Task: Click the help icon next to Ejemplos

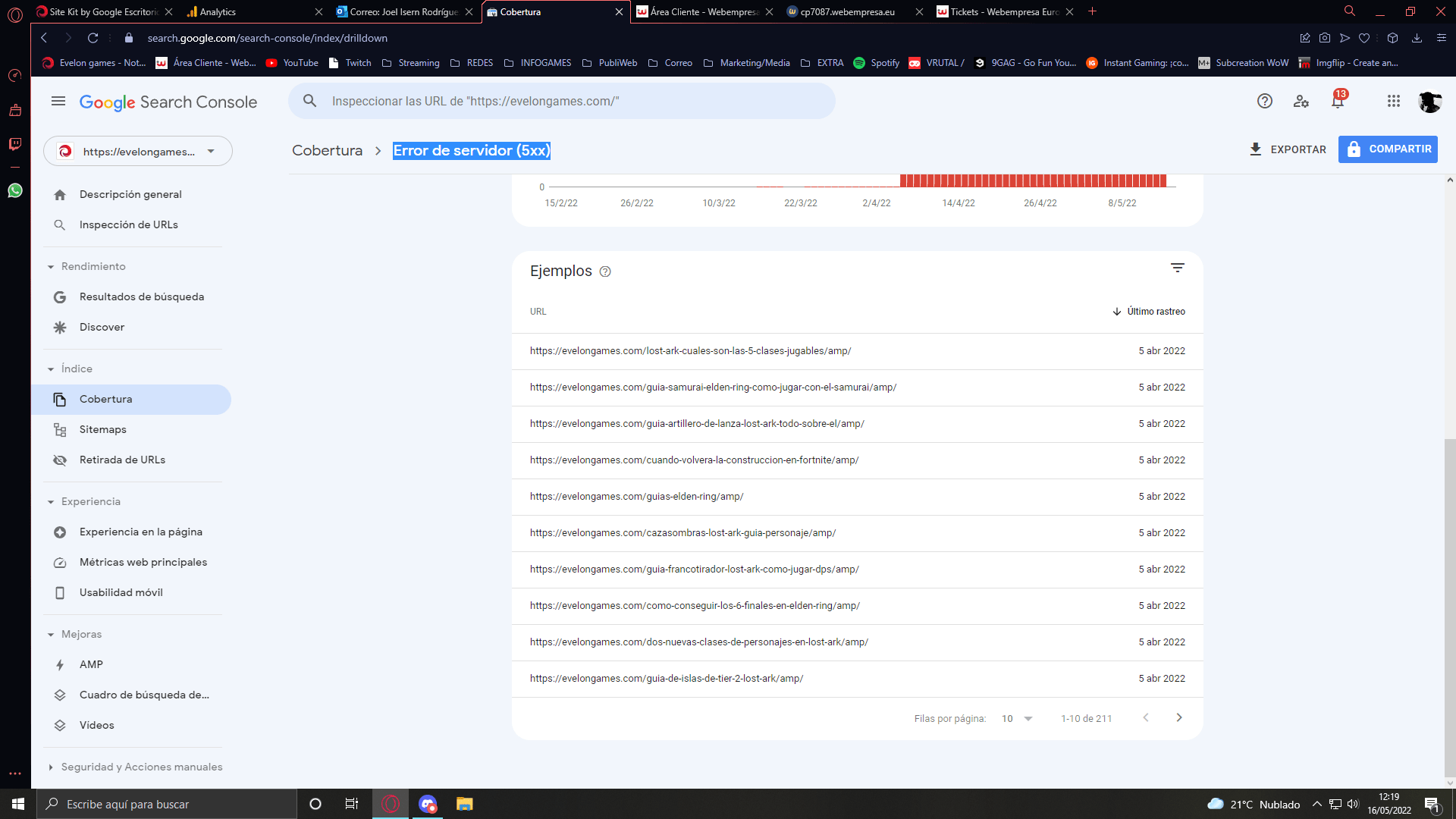Action: coord(605,271)
